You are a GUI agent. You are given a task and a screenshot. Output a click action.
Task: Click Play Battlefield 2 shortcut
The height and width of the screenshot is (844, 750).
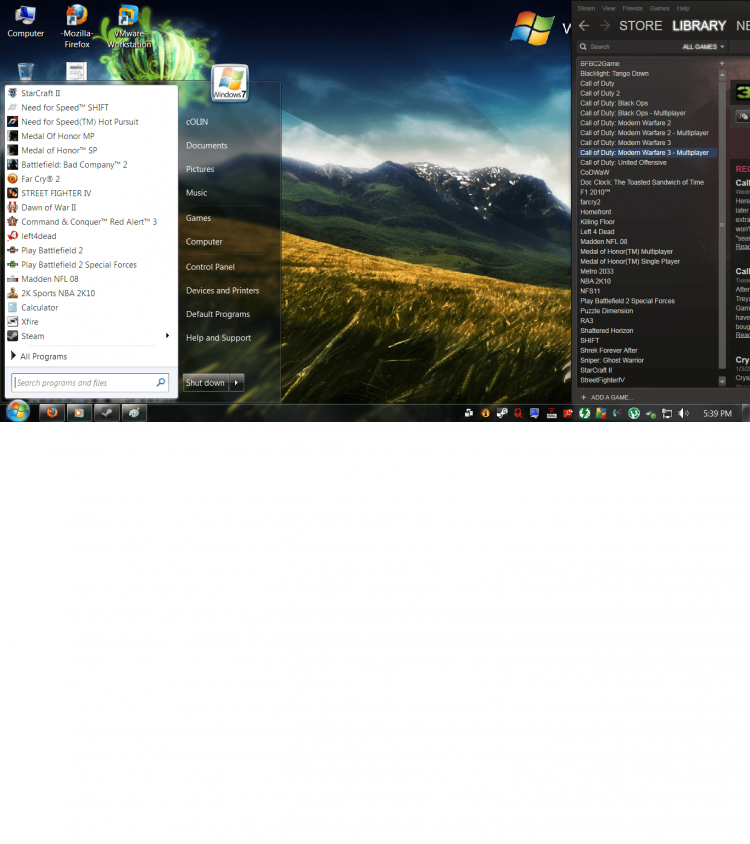pos(52,250)
